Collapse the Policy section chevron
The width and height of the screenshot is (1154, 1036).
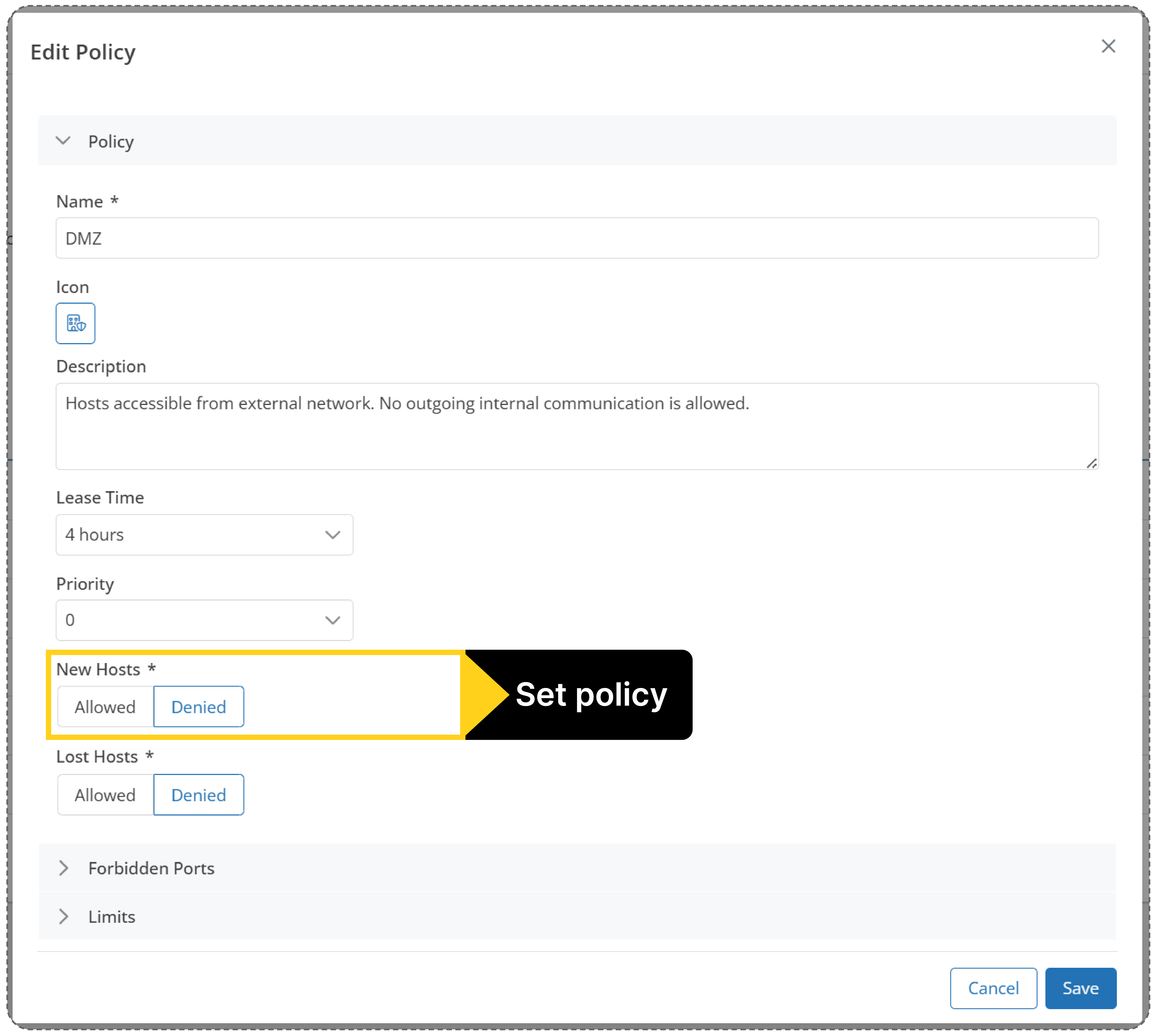[63, 141]
